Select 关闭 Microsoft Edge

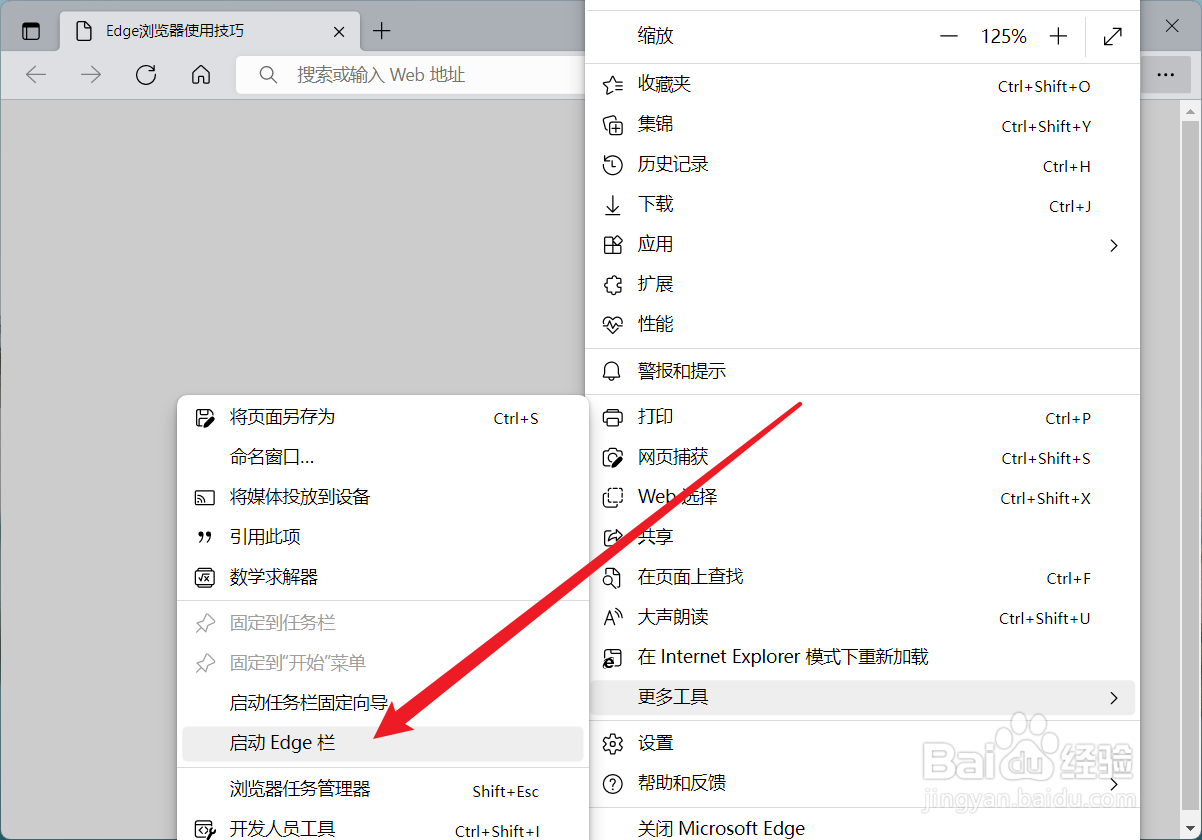(862, 828)
